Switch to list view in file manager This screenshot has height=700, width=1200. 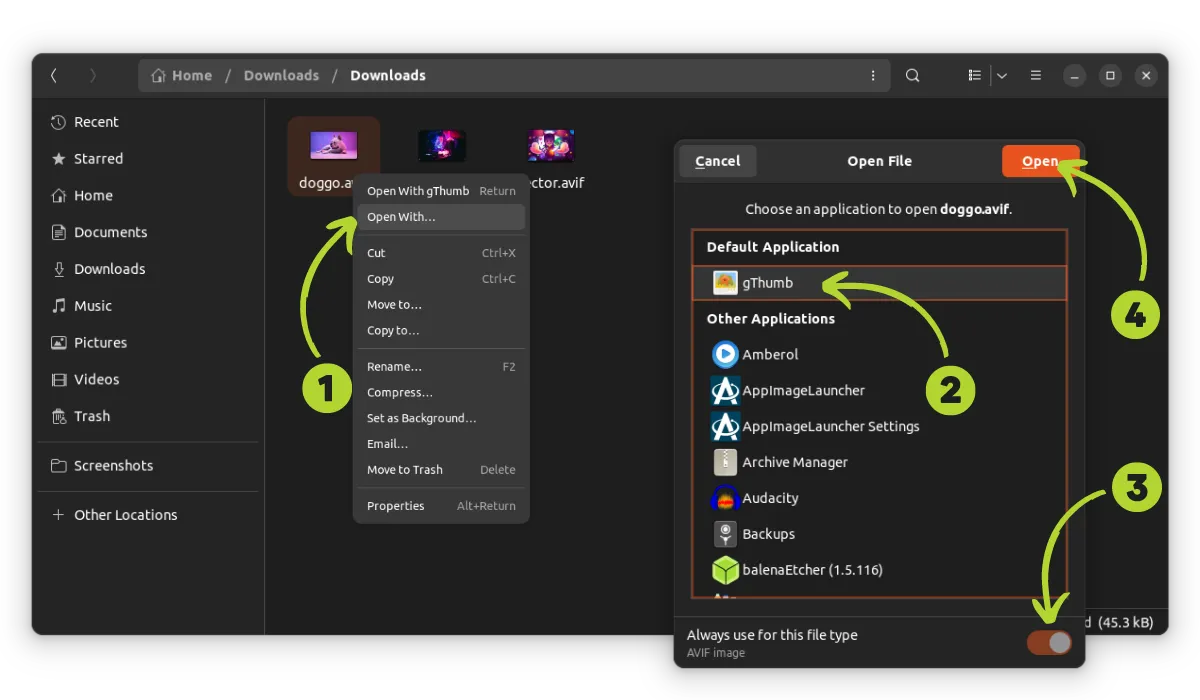coord(973,75)
